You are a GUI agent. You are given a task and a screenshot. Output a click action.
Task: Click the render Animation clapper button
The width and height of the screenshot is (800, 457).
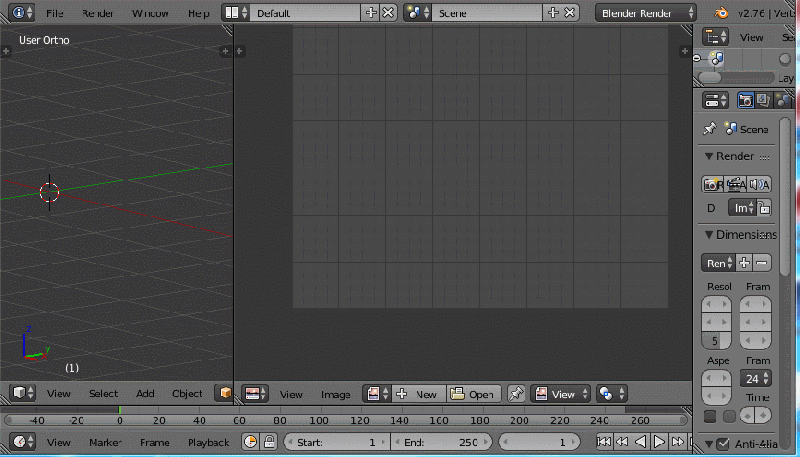[x=736, y=184]
